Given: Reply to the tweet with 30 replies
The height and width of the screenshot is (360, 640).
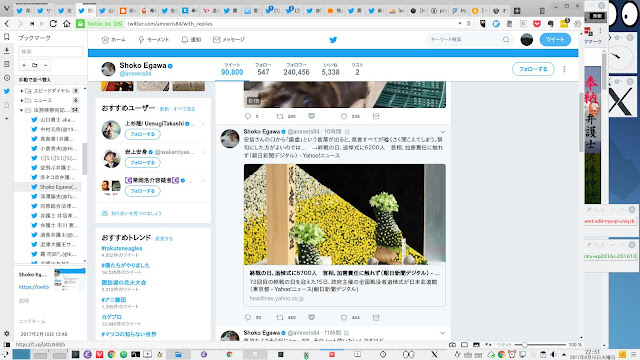Looking at the screenshot, I should (x=248, y=317).
